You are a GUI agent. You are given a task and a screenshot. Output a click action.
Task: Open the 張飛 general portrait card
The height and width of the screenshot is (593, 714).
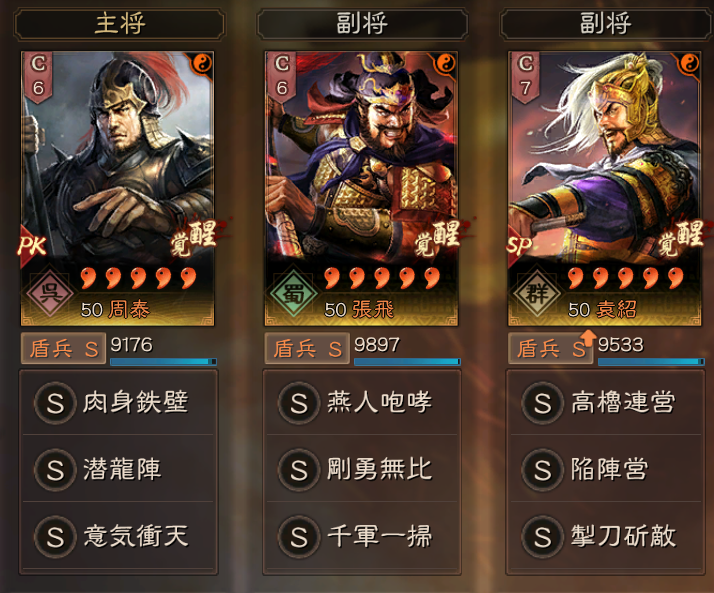(x=361, y=189)
